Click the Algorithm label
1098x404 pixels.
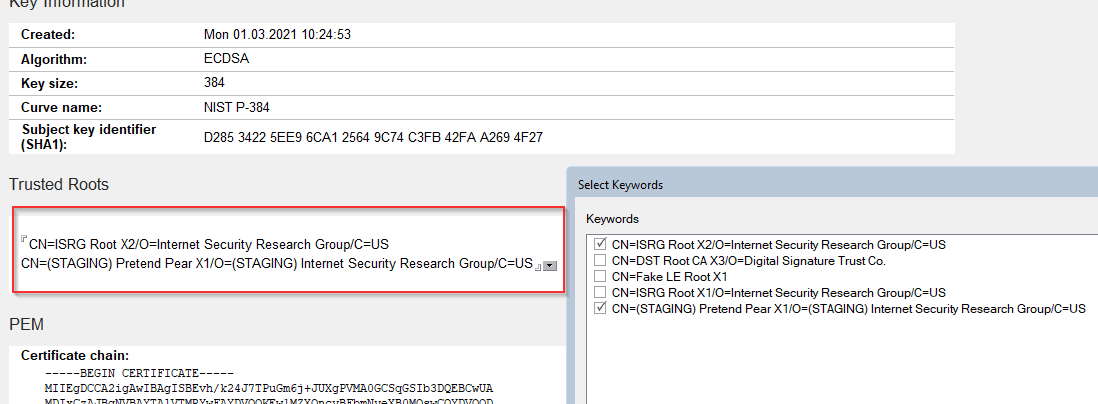point(54,60)
